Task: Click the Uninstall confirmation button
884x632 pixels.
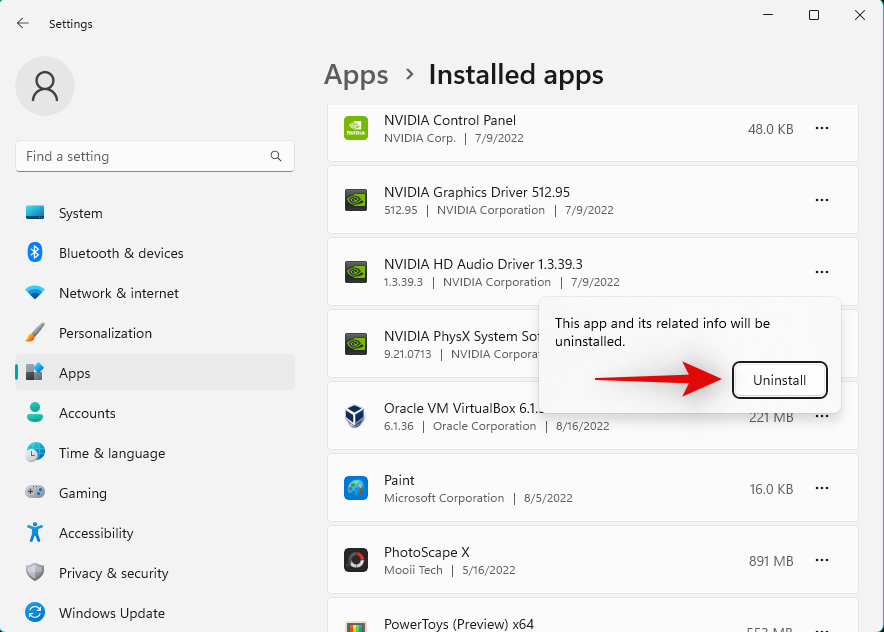Action: pos(779,380)
